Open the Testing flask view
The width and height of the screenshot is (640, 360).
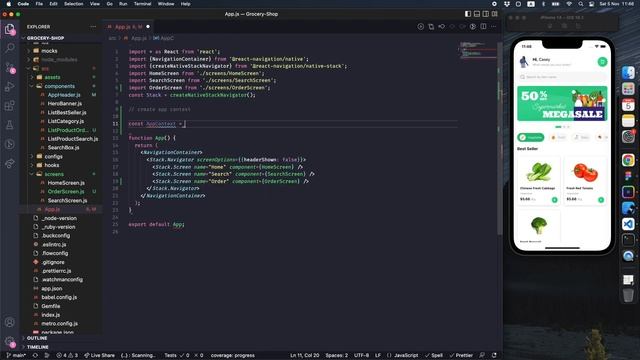[9, 125]
